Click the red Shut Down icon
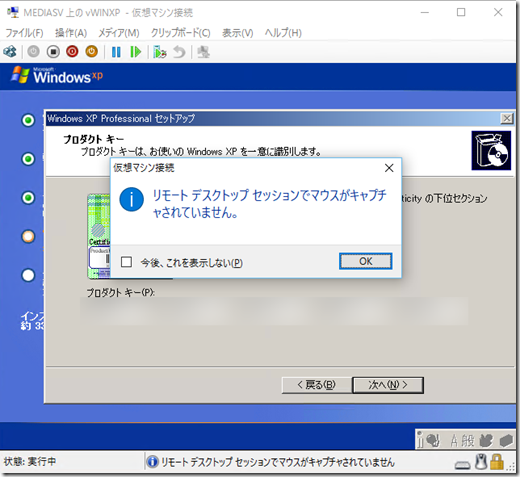Screen dimensions: 520x477 coord(72,52)
